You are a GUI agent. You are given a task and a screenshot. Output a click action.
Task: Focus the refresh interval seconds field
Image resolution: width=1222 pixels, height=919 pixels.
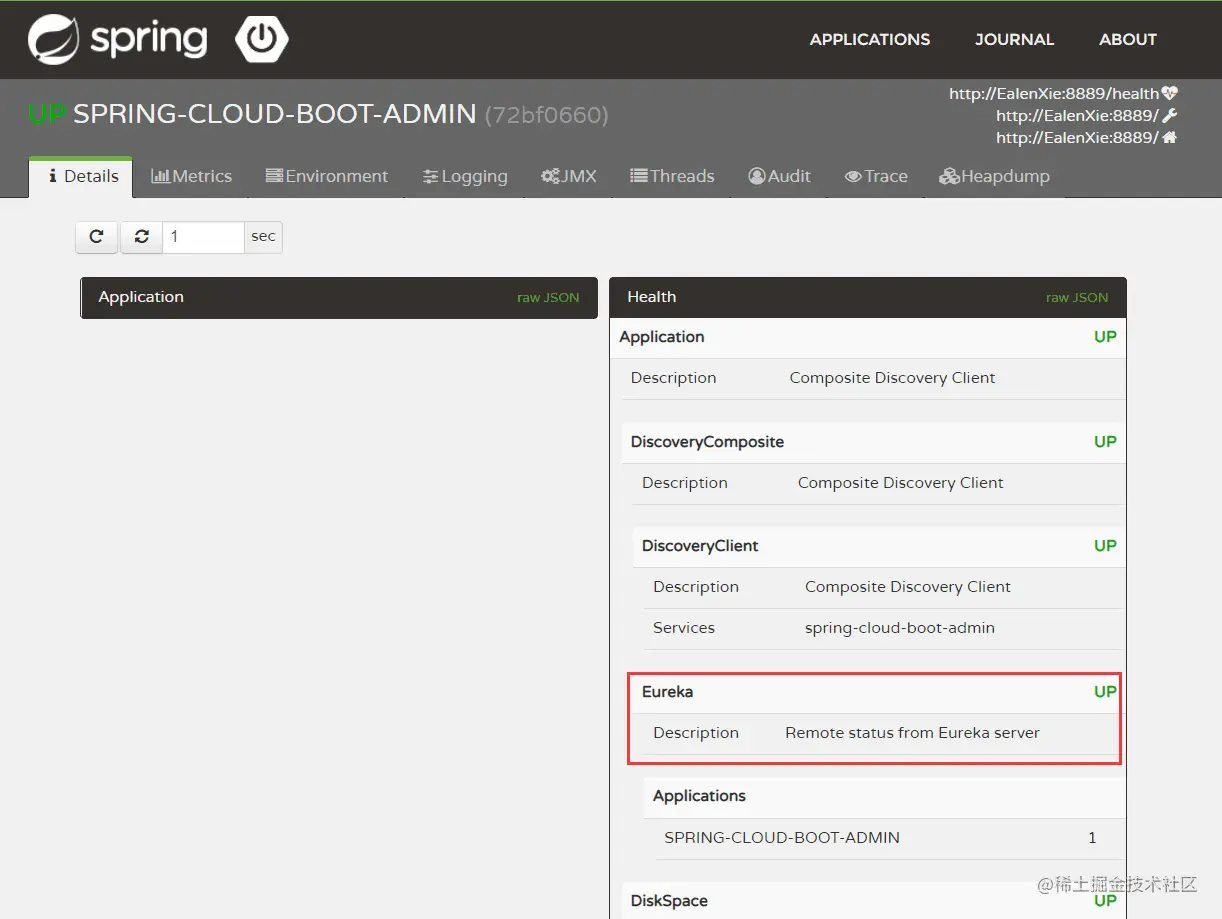(203, 237)
